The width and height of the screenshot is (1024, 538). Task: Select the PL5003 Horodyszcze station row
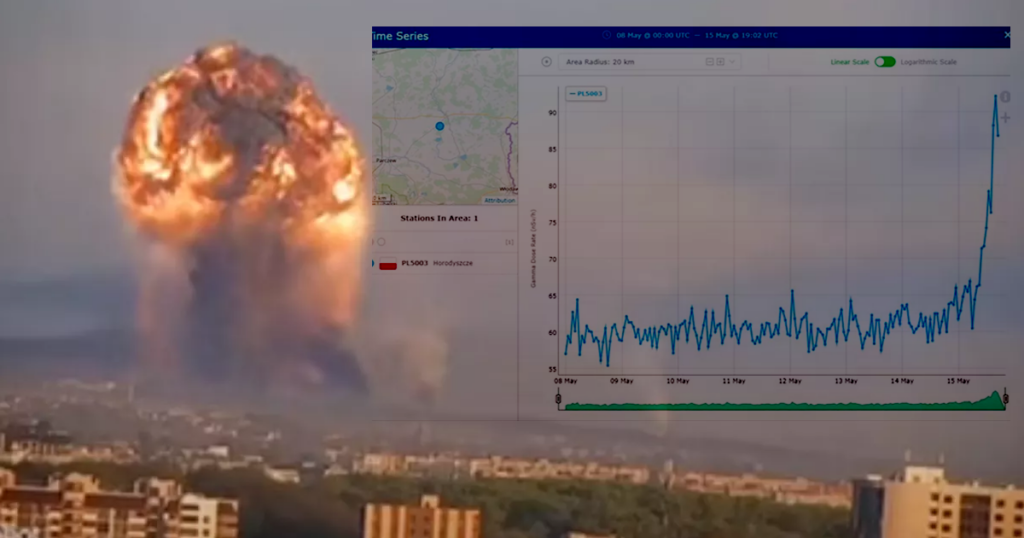(445, 263)
